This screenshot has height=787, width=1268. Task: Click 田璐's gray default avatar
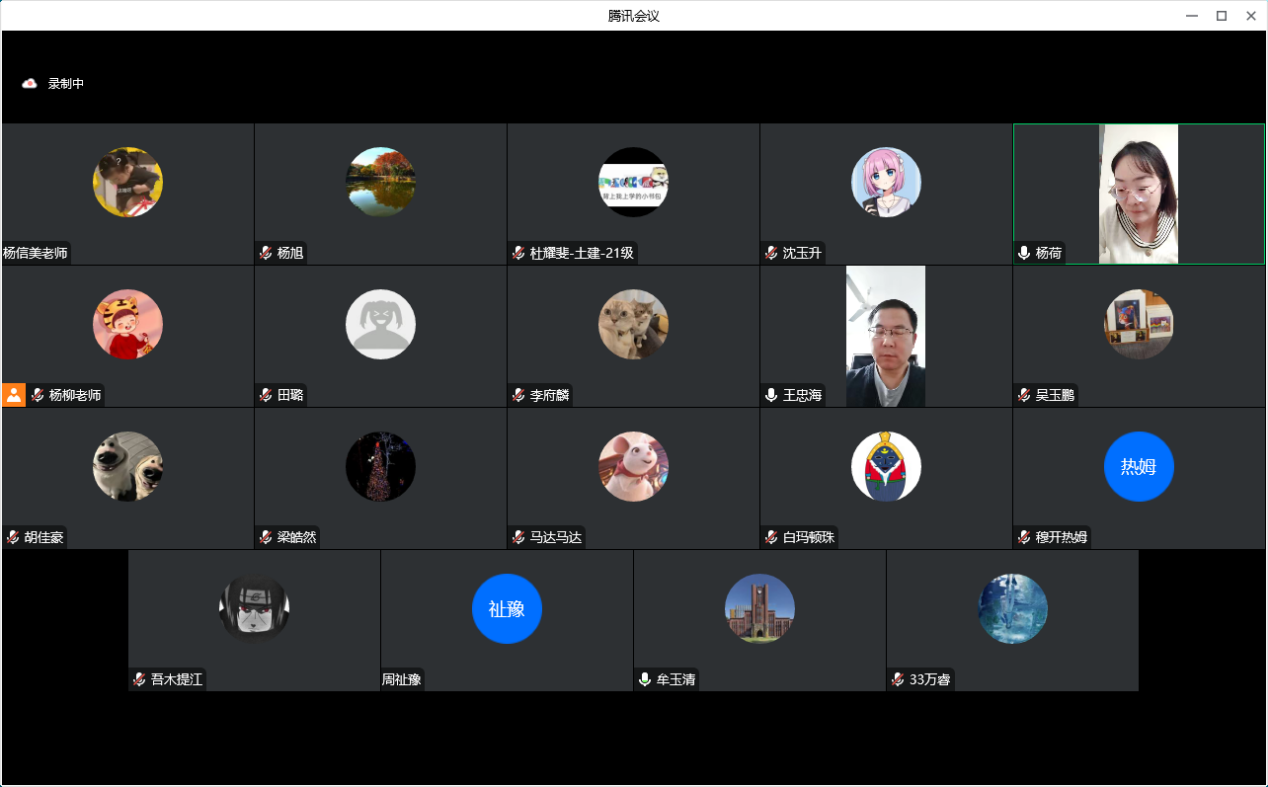pos(380,324)
